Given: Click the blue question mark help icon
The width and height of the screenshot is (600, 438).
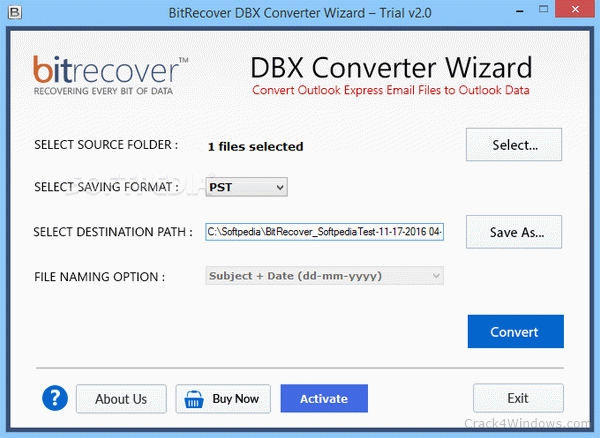Looking at the screenshot, I should (55, 398).
